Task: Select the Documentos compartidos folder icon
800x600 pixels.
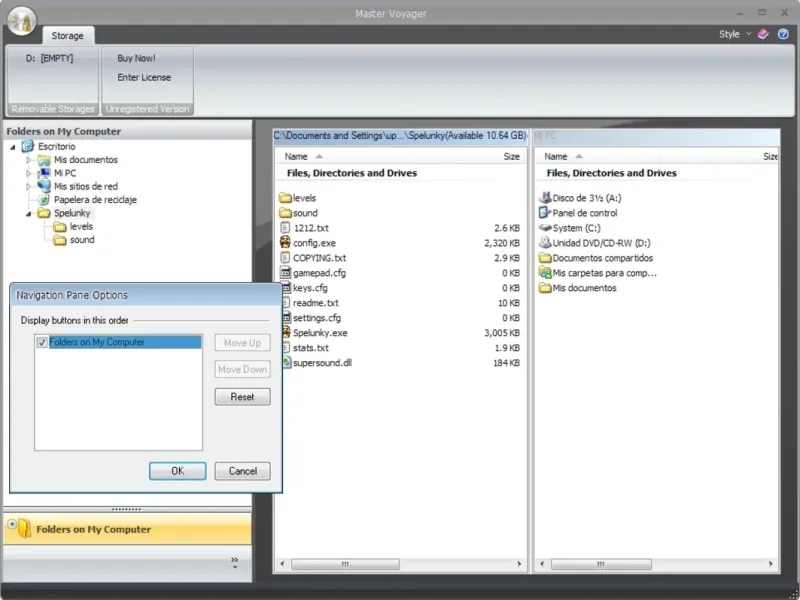Action: [x=545, y=258]
